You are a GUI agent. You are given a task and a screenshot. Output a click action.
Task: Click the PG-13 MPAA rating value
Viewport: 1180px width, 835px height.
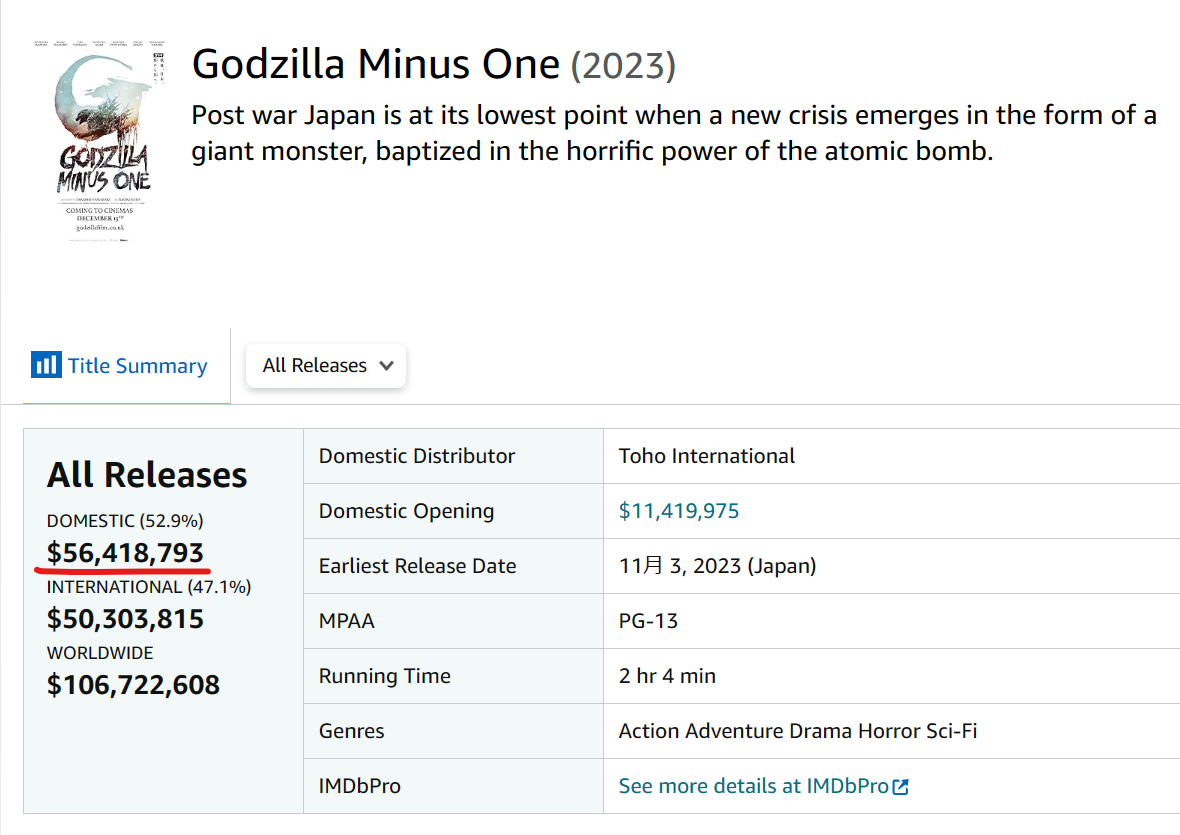tap(648, 621)
